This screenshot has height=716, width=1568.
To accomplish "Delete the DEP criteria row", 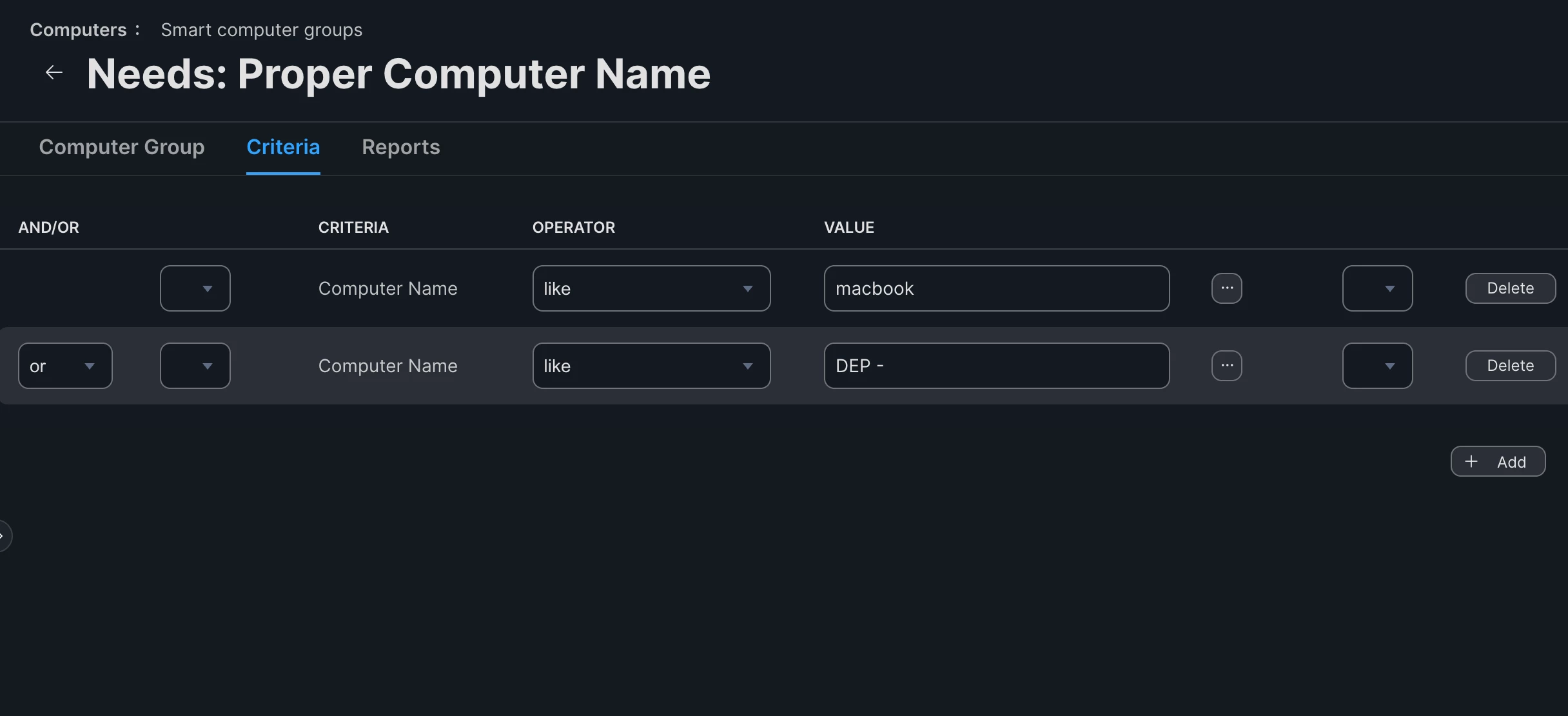I will 1510,366.
